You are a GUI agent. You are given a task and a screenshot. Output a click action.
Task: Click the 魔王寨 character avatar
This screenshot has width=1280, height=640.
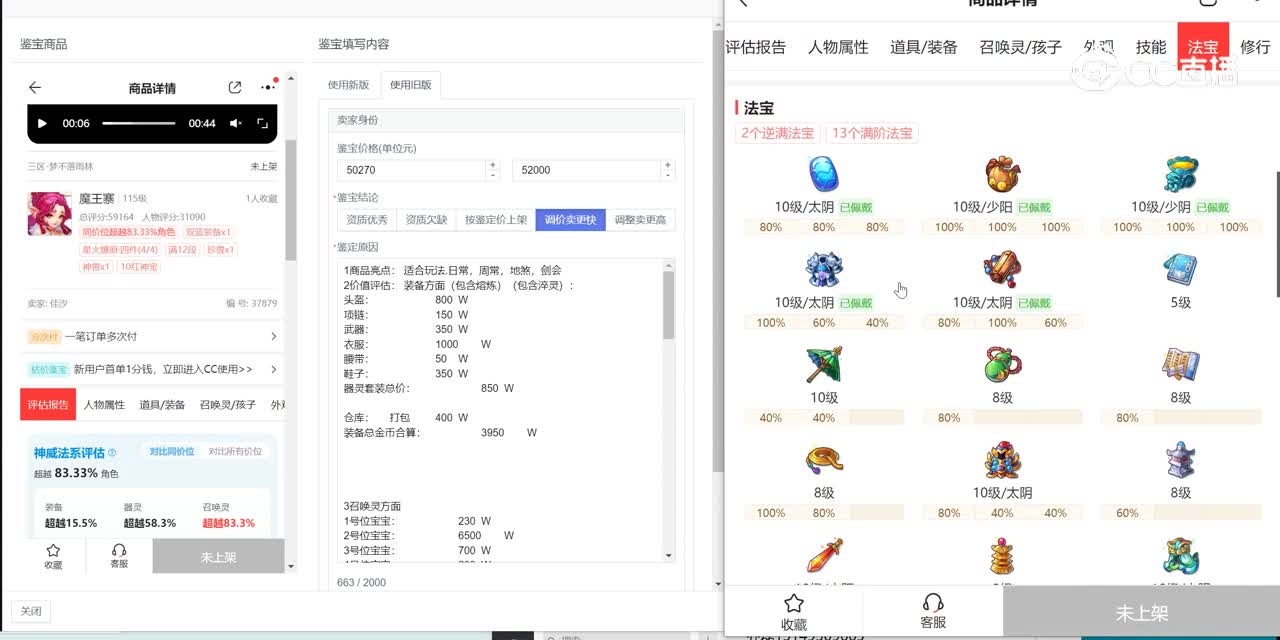click(x=49, y=214)
